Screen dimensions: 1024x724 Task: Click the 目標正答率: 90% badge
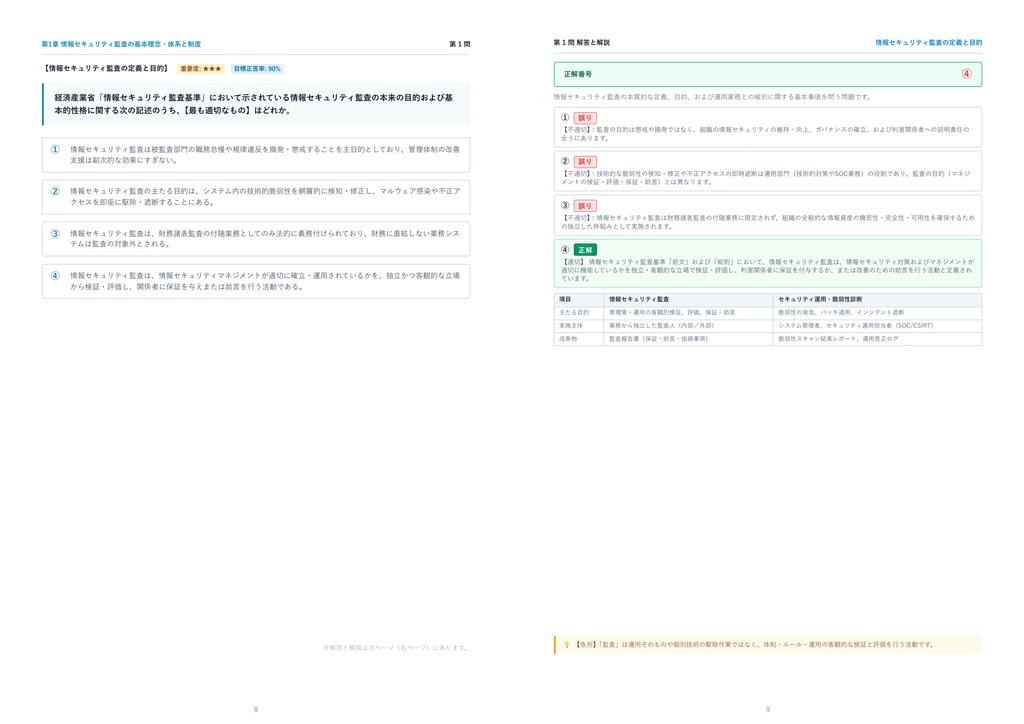pyautogui.click(x=257, y=69)
